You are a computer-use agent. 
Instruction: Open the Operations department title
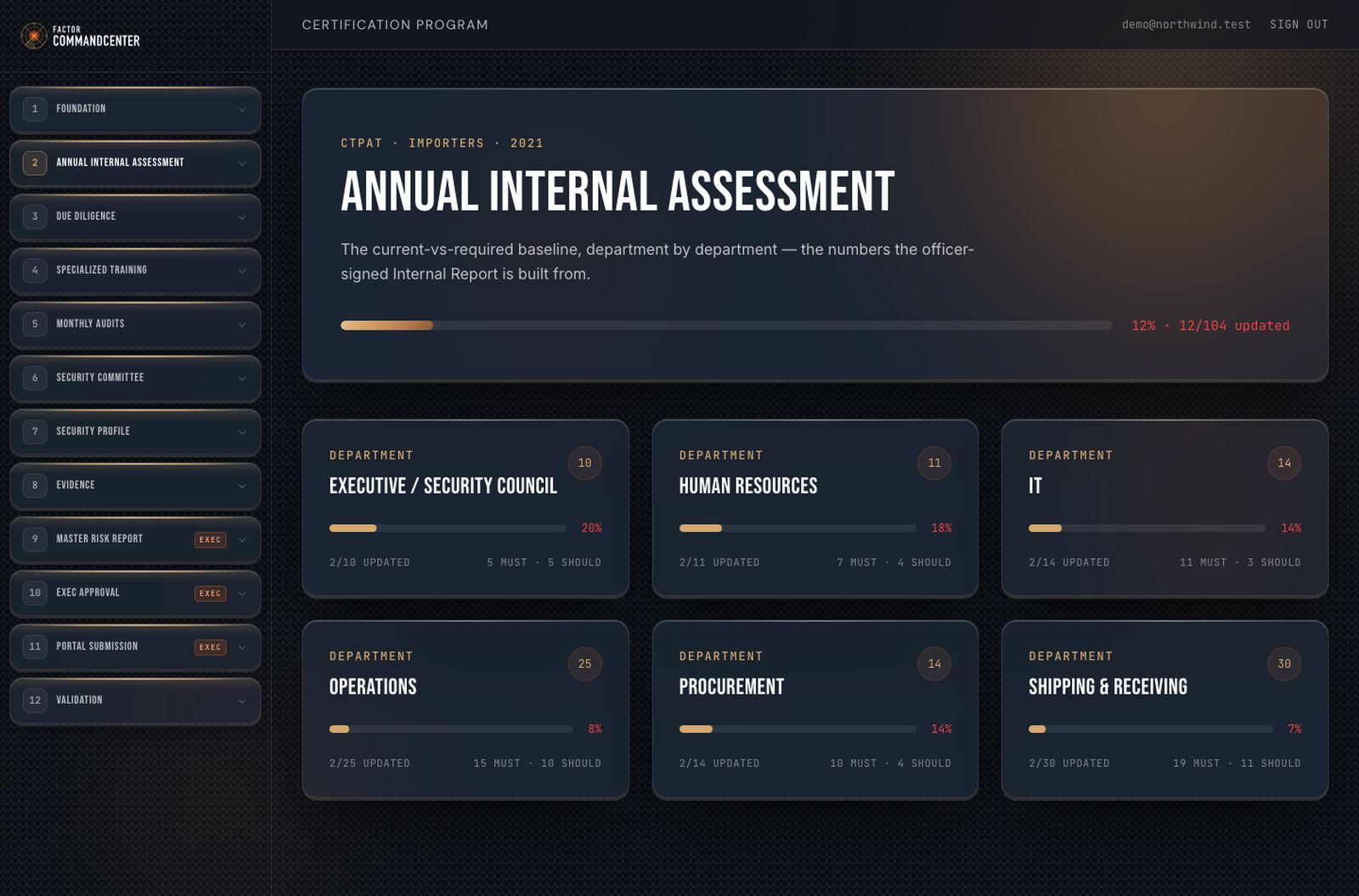tap(372, 687)
